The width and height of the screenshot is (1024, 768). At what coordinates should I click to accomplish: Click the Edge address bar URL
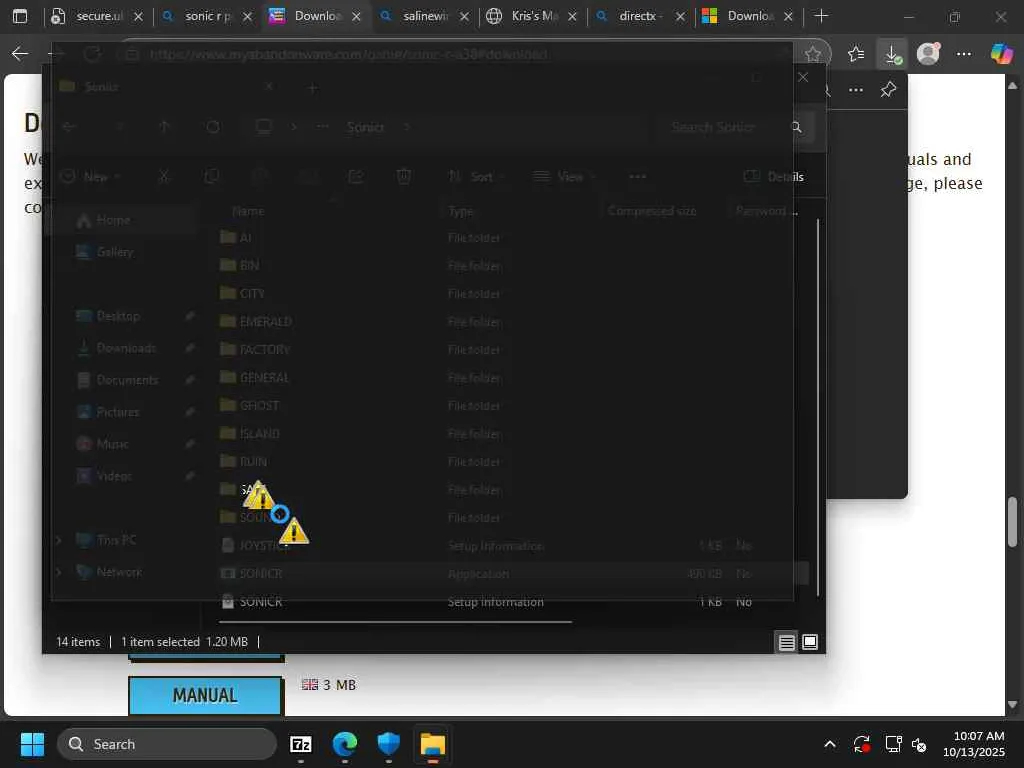click(349, 54)
